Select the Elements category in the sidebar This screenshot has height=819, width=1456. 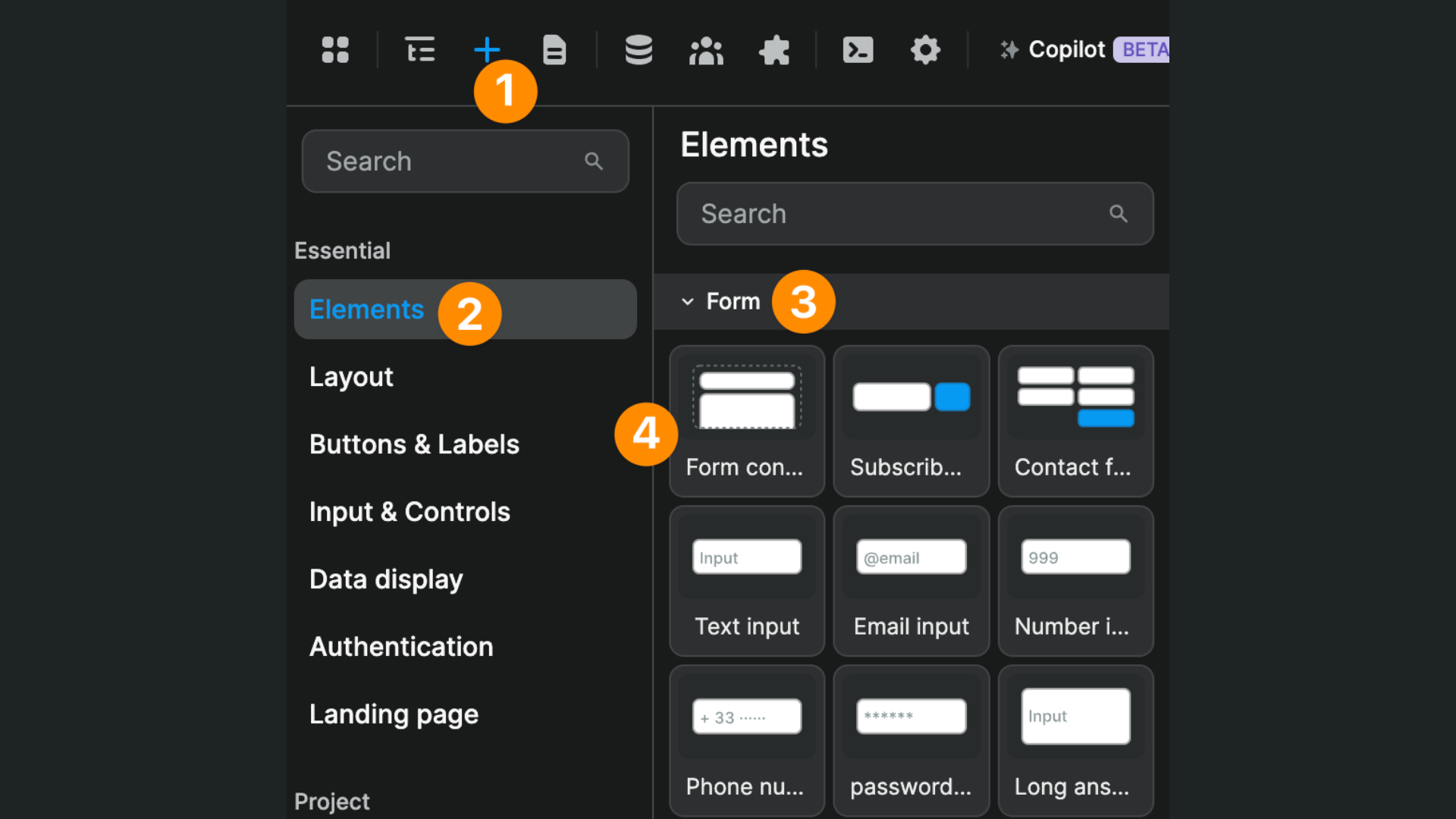(x=366, y=309)
